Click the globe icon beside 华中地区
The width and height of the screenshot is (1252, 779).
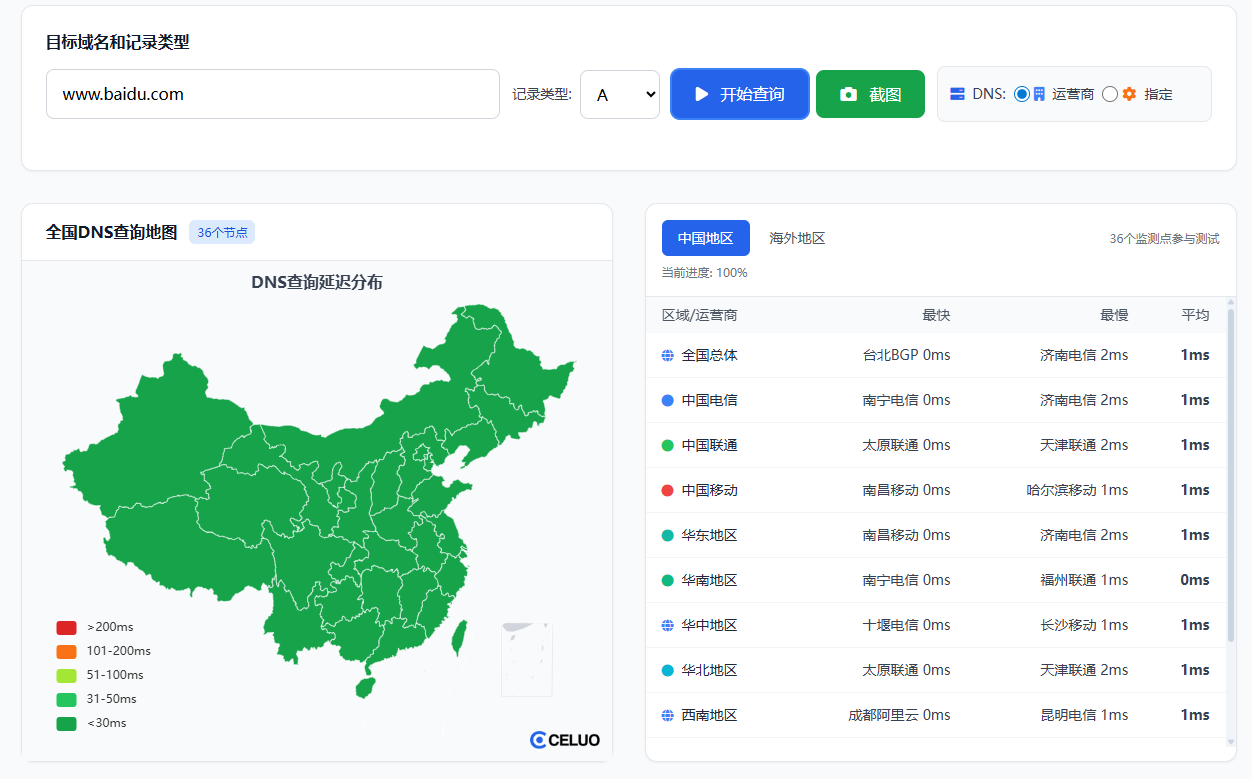(668, 625)
